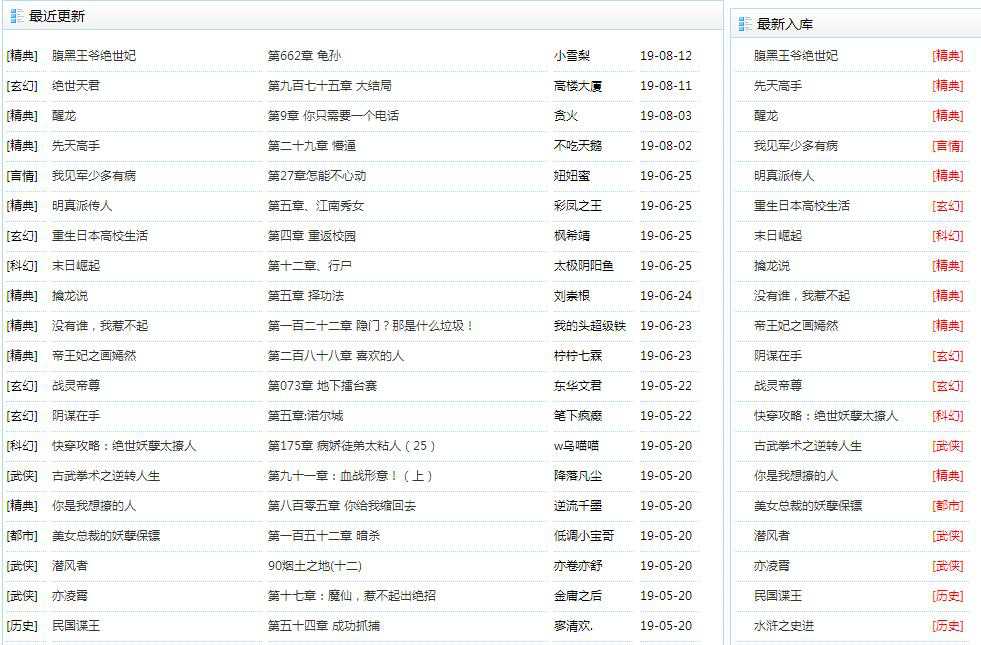This screenshot has height=645, width=981.
Task: Read chapter 第二十九章 懵逼
Action: (x=312, y=146)
